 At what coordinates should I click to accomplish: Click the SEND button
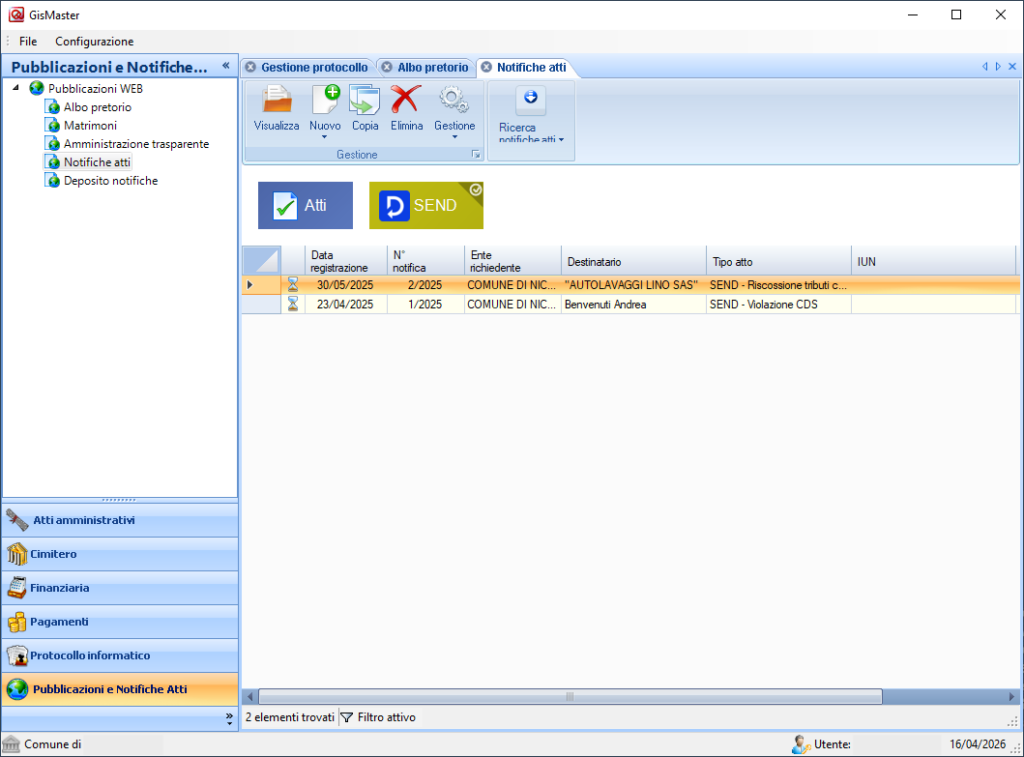pos(426,205)
